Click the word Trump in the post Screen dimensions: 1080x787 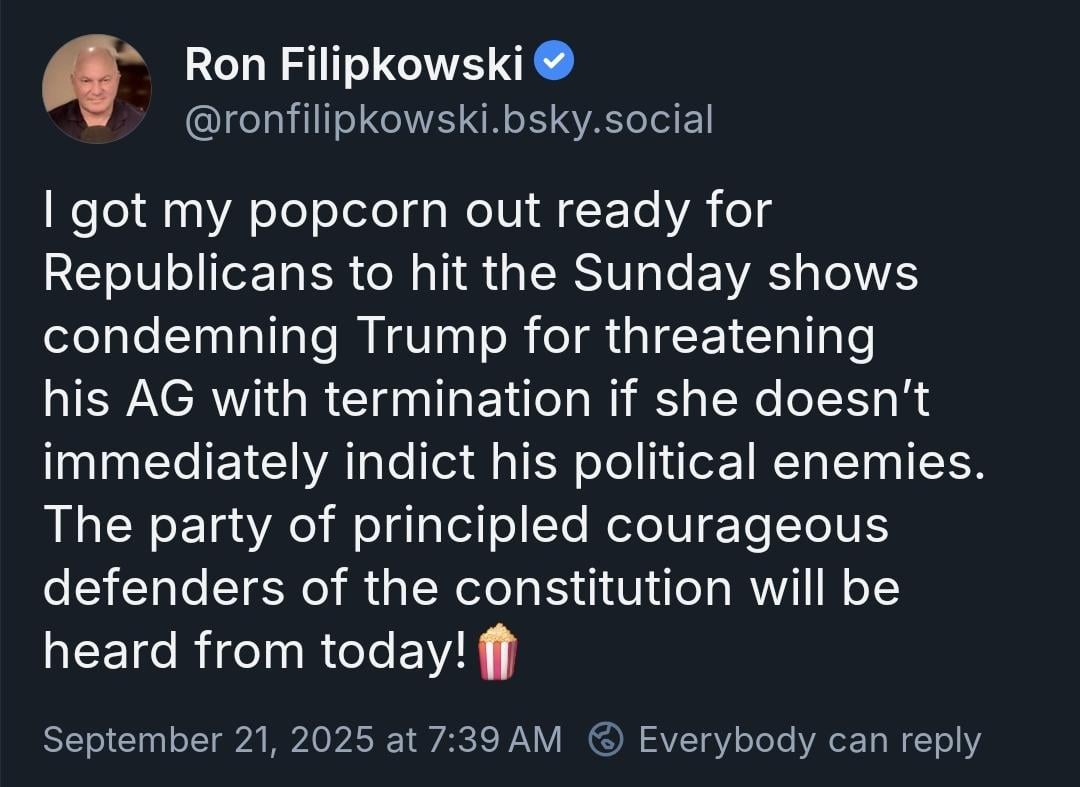coord(433,337)
